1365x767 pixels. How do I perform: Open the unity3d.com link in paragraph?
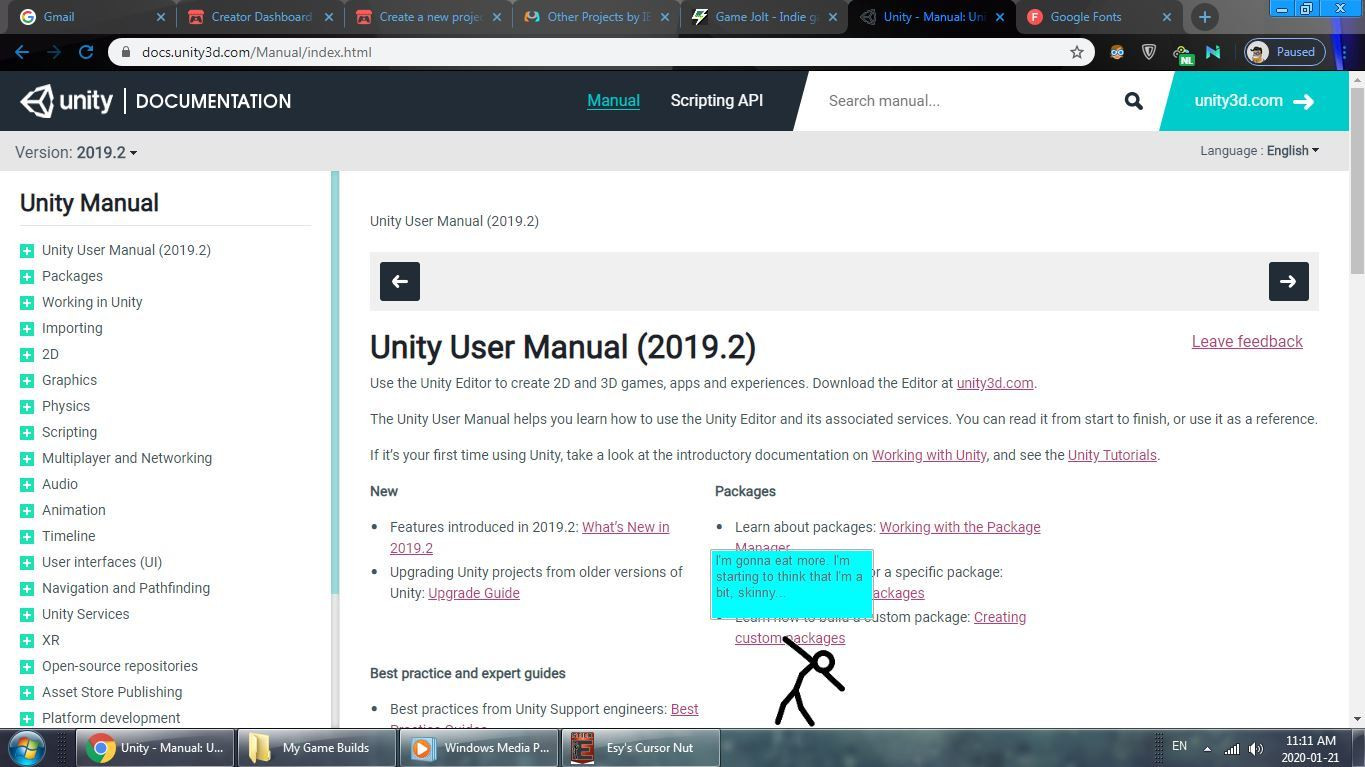point(994,383)
